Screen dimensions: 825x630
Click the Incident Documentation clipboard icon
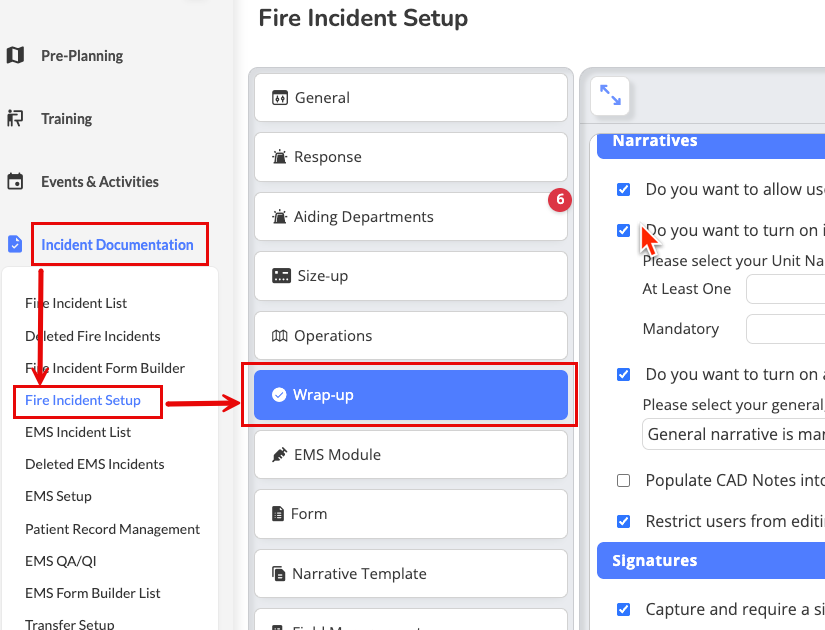tap(15, 244)
